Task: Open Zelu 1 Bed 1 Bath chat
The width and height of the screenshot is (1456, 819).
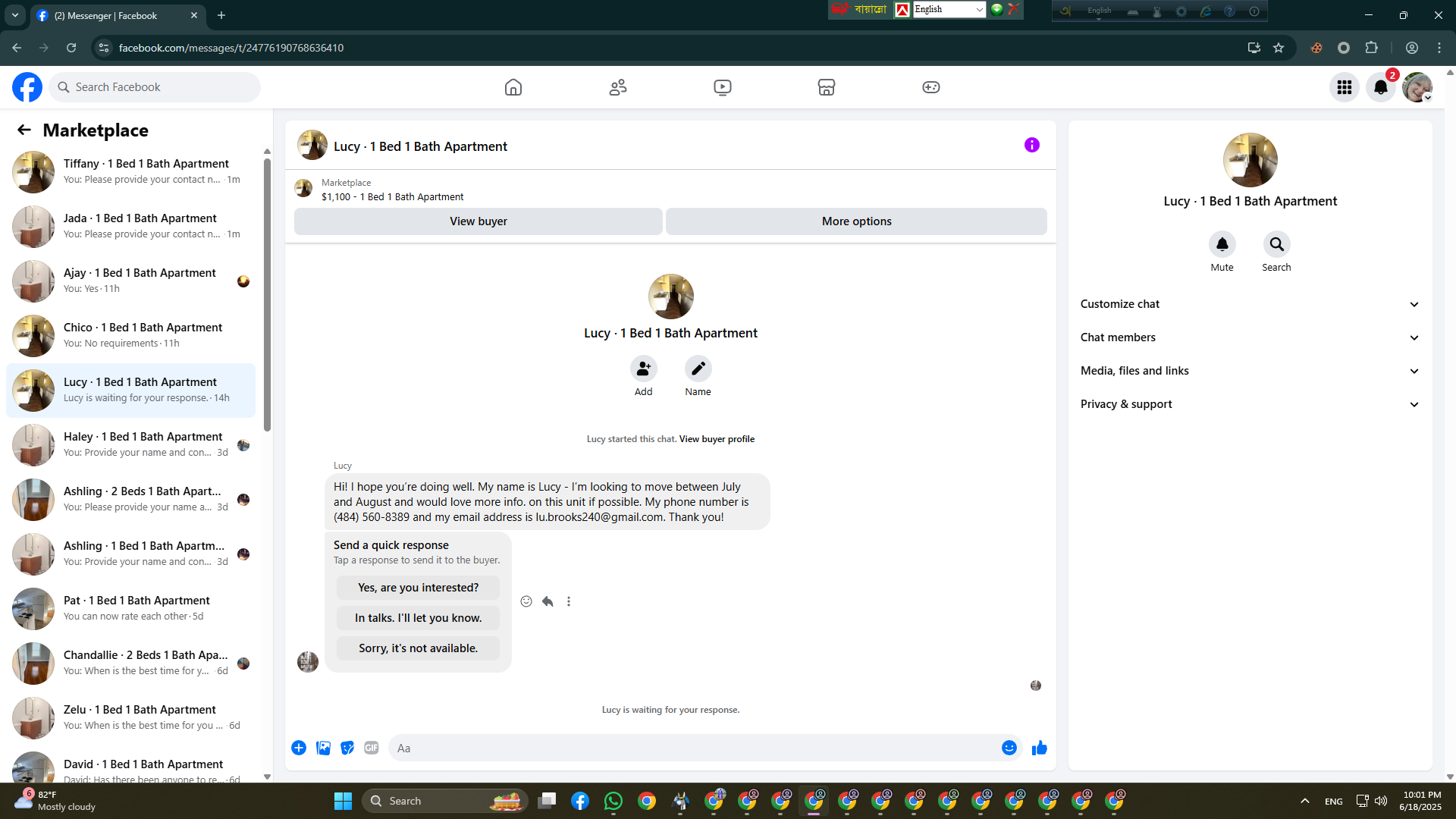Action: 131,717
